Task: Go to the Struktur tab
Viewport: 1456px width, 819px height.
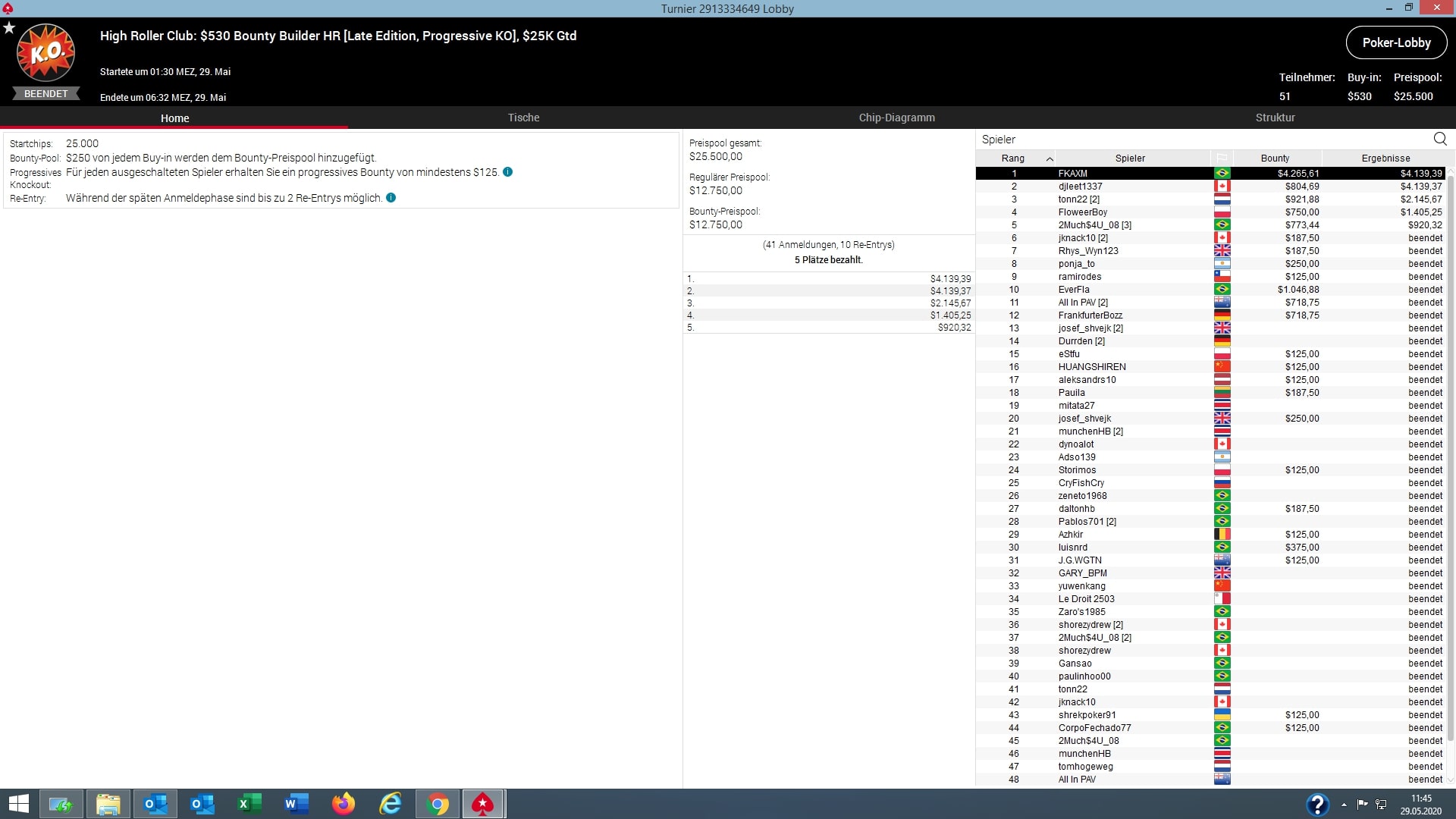Action: click(1275, 118)
